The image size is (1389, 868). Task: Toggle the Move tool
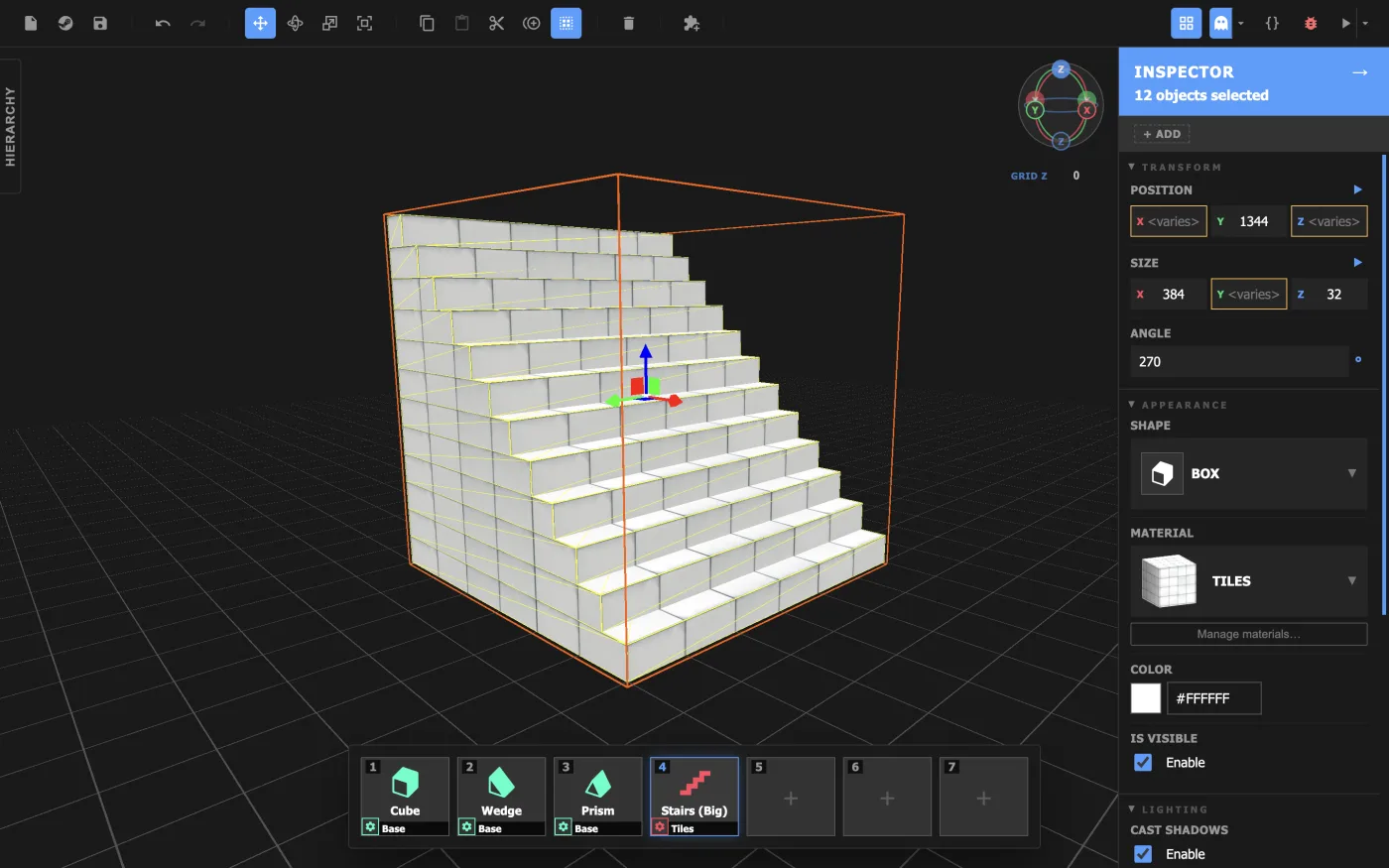click(x=260, y=23)
